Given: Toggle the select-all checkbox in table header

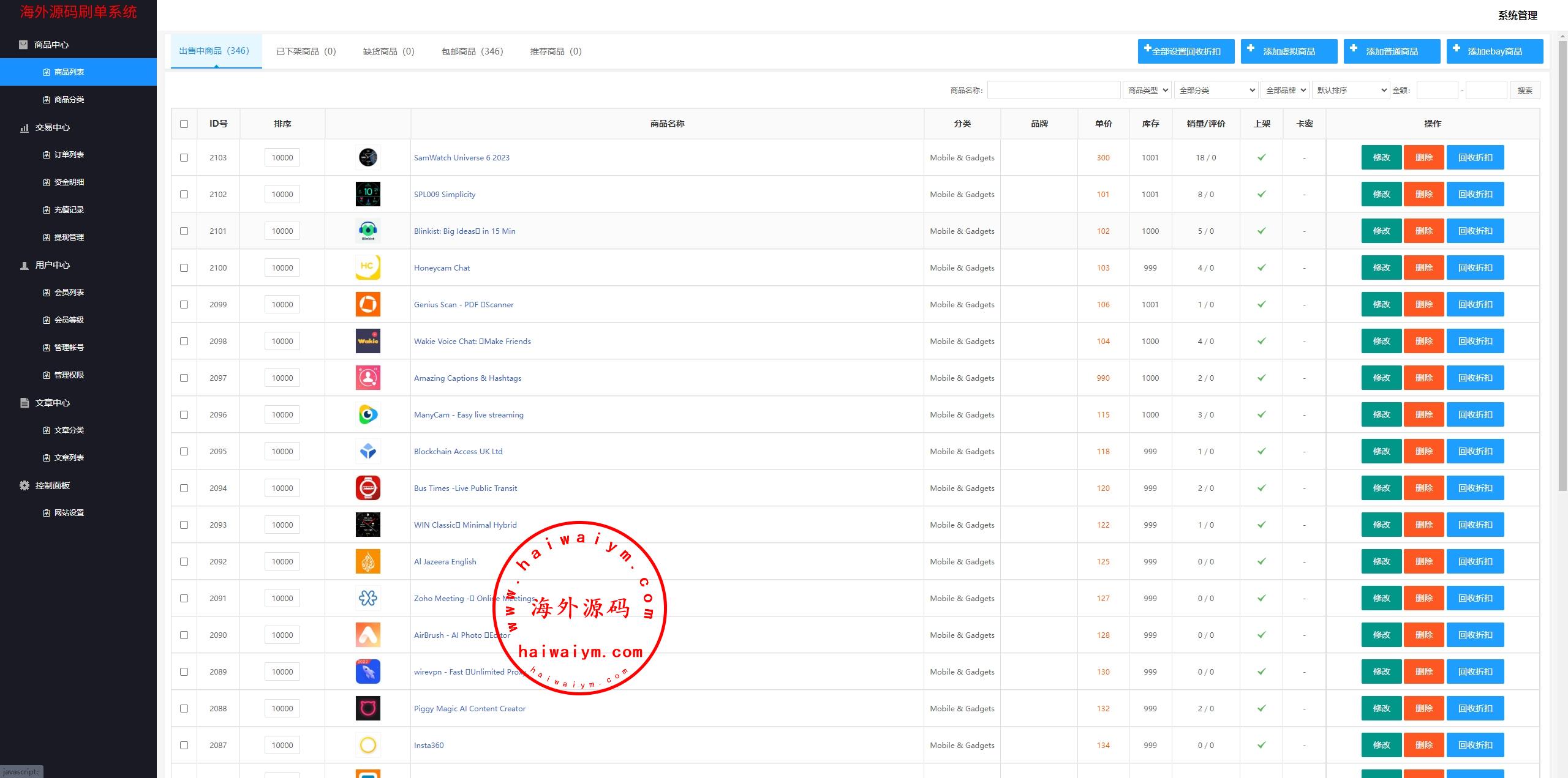Looking at the screenshot, I should [x=184, y=124].
